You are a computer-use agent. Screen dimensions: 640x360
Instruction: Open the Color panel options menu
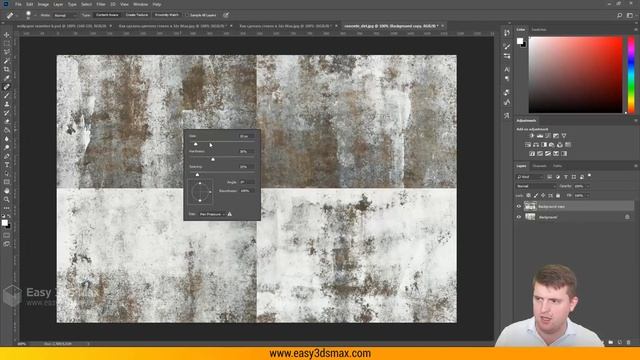tap(636, 30)
